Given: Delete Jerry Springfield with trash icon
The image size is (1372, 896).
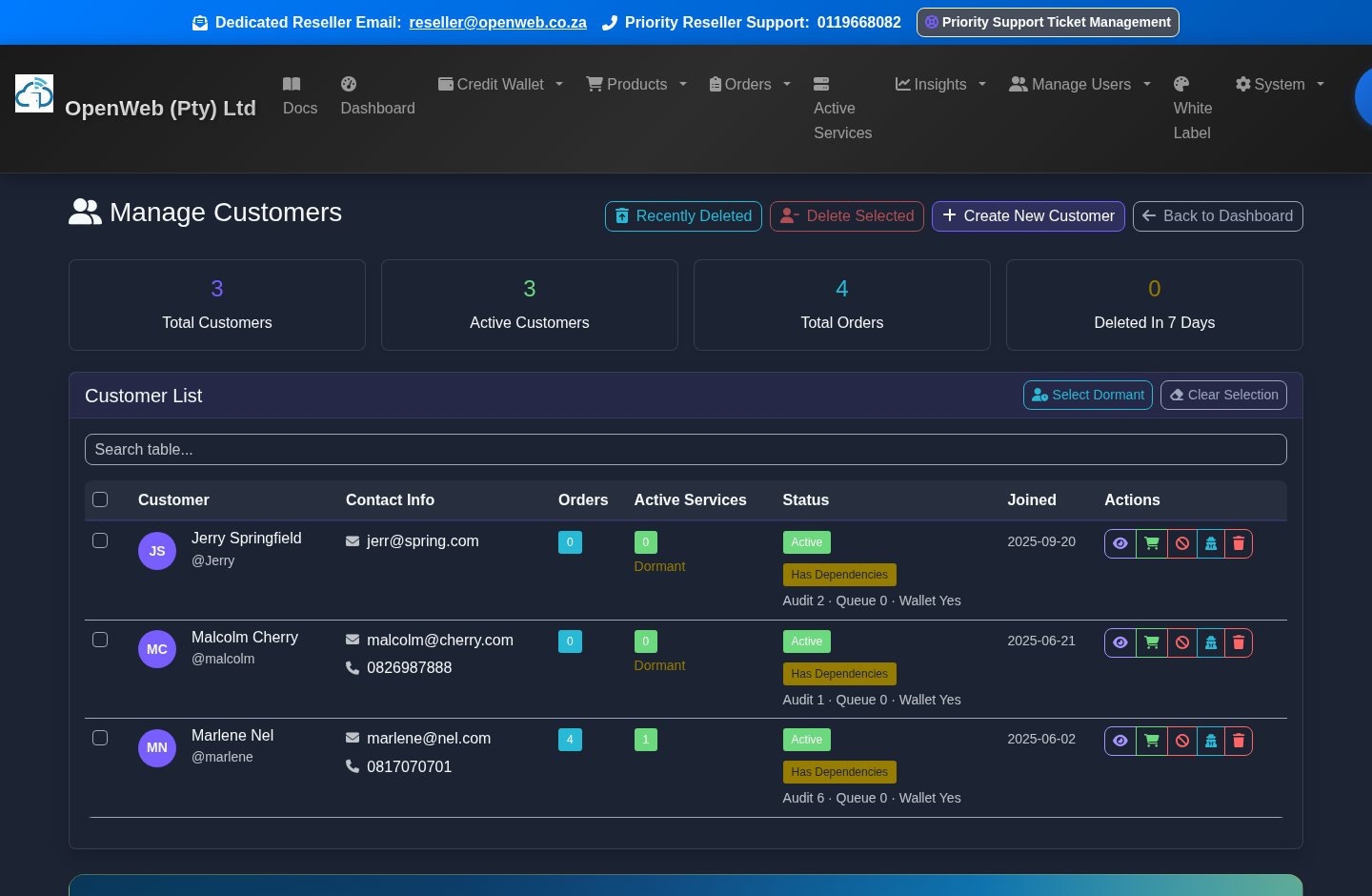Looking at the screenshot, I should (1239, 543).
